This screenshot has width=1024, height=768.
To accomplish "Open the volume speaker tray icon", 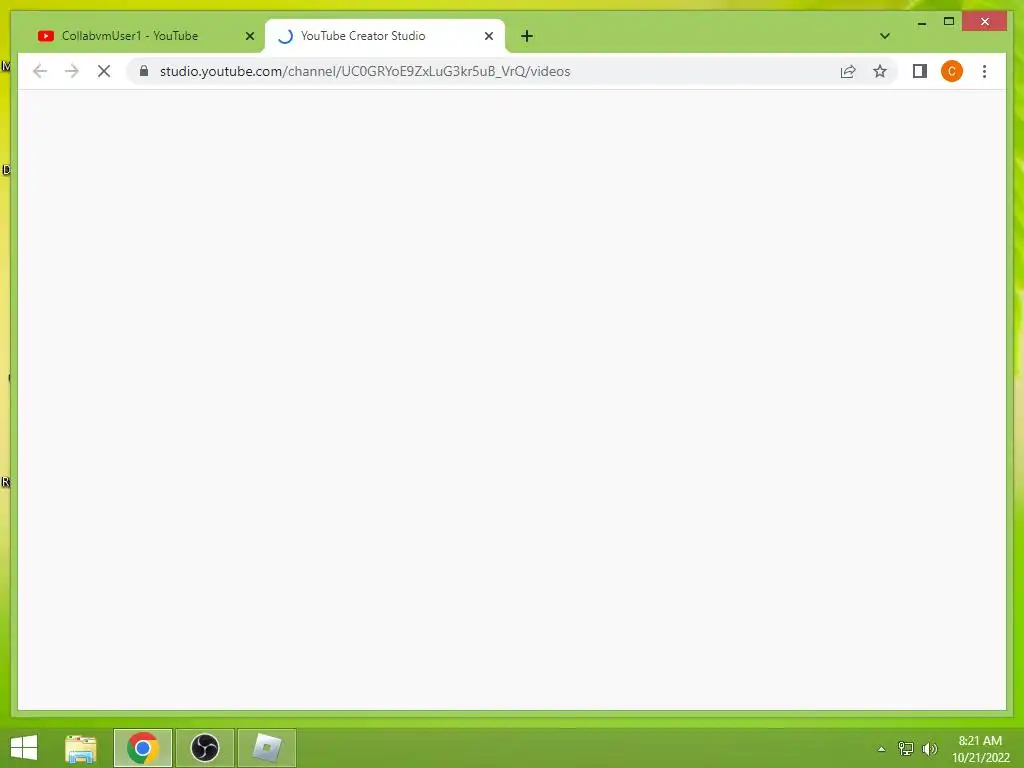I will [930, 748].
